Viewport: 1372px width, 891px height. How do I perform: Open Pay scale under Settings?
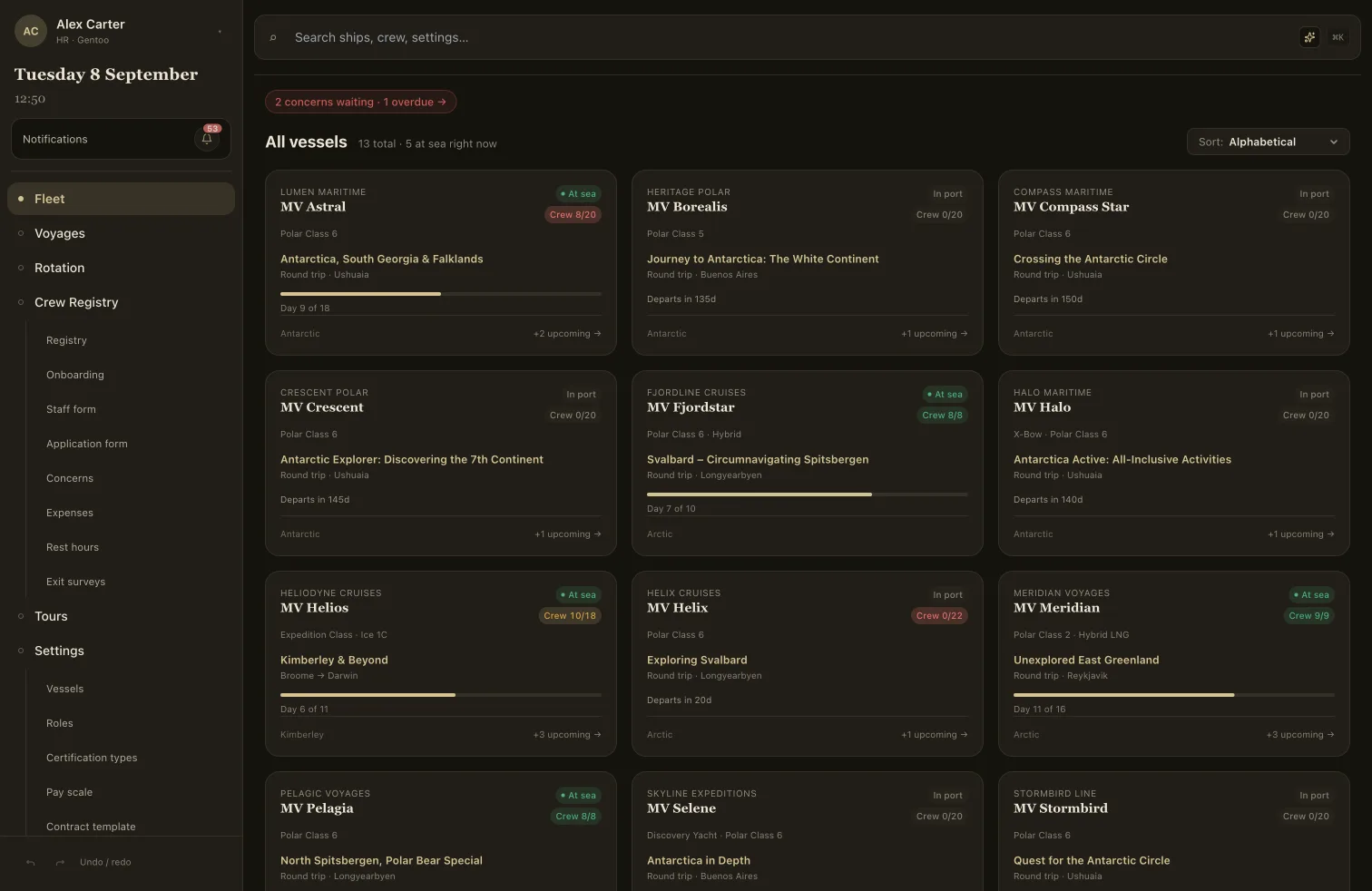point(69,792)
